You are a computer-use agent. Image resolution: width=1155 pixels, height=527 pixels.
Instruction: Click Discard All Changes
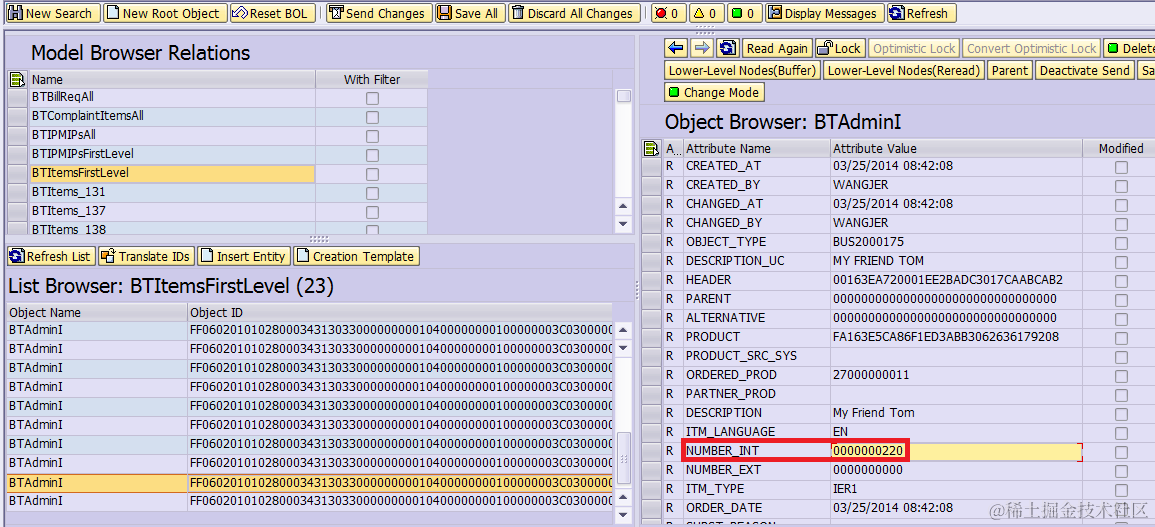[574, 13]
